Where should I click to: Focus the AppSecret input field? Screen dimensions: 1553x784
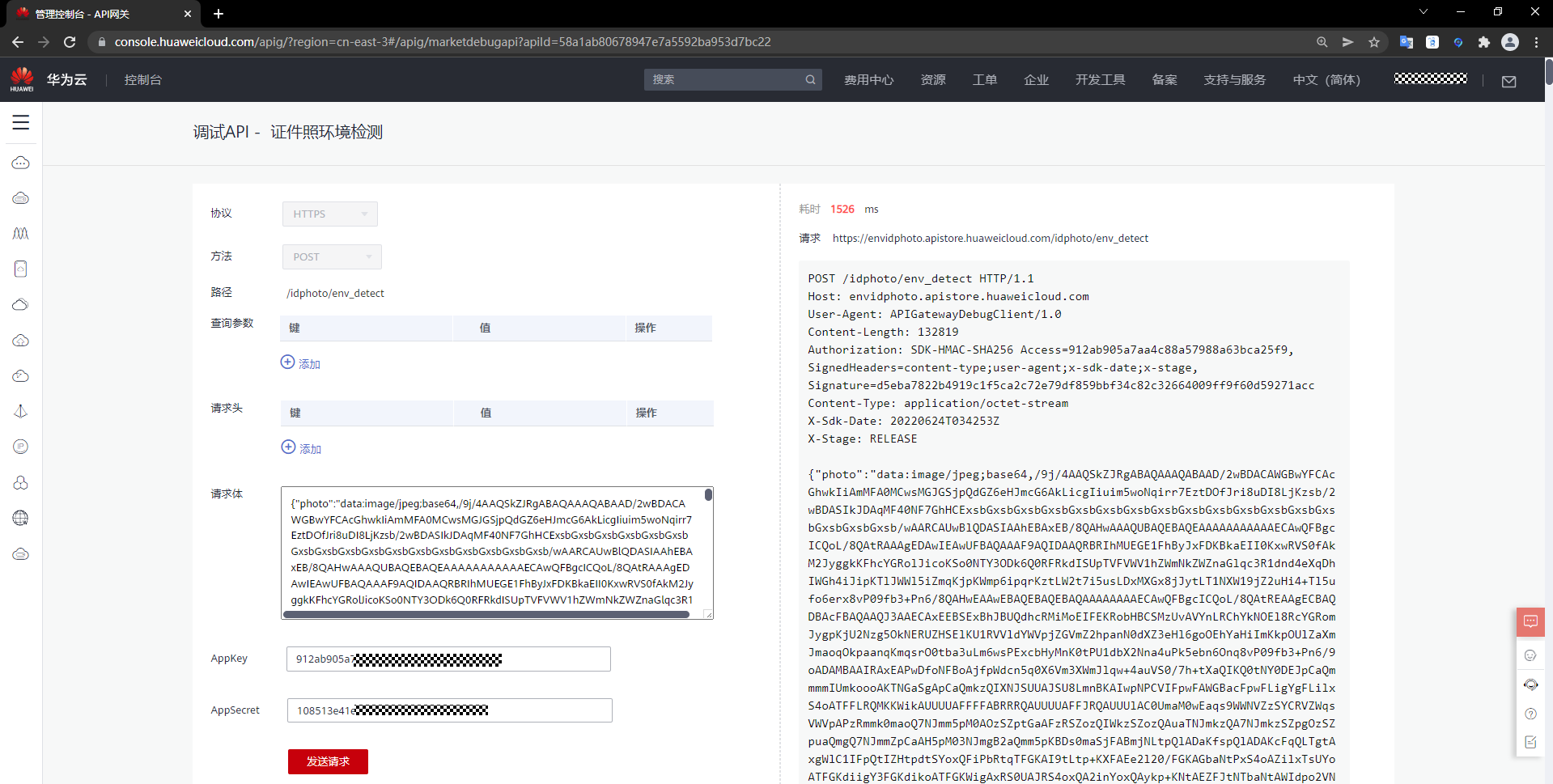point(449,710)
